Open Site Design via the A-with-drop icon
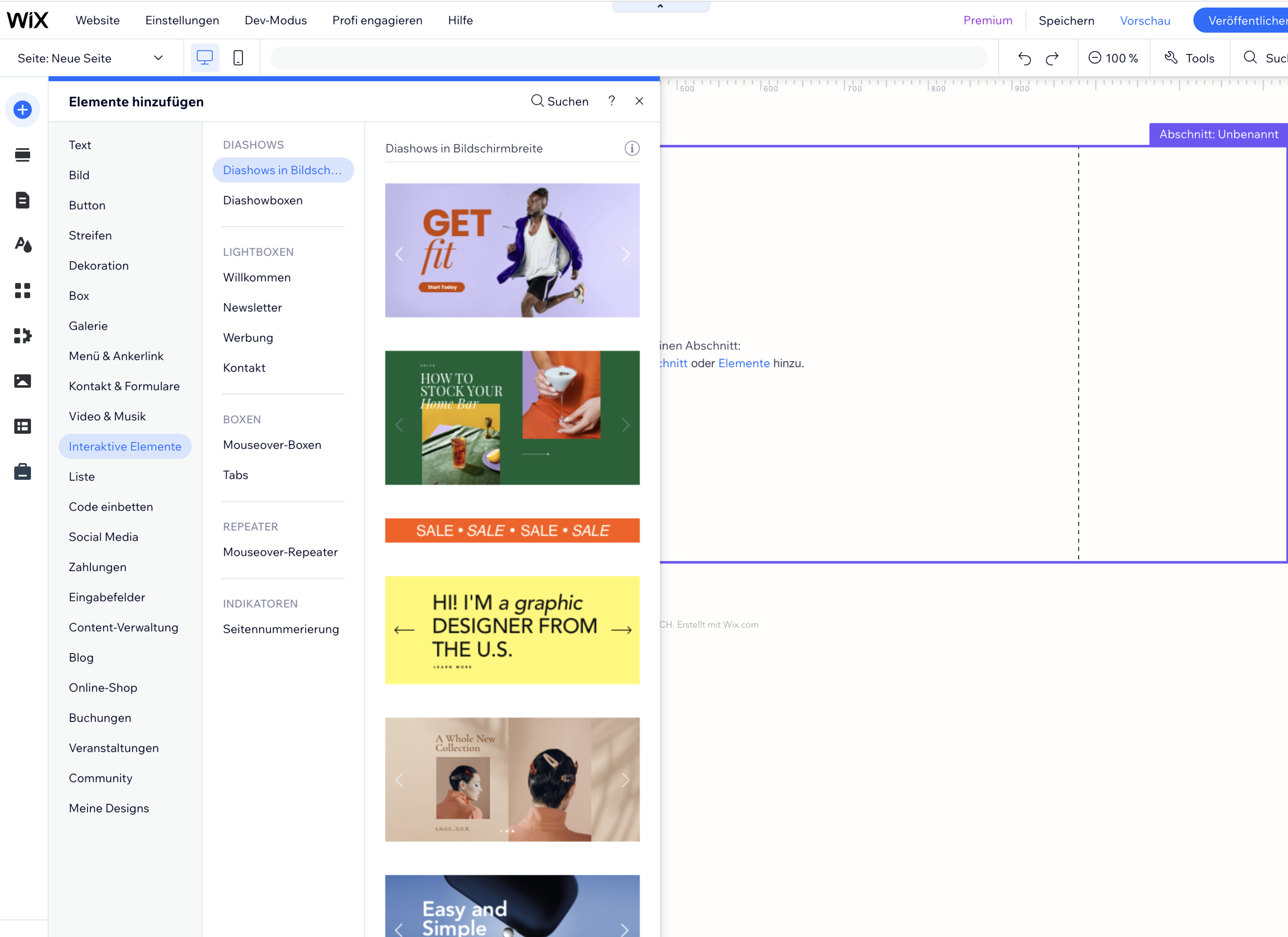1288x937 pixels. click(x=23, y=245)
